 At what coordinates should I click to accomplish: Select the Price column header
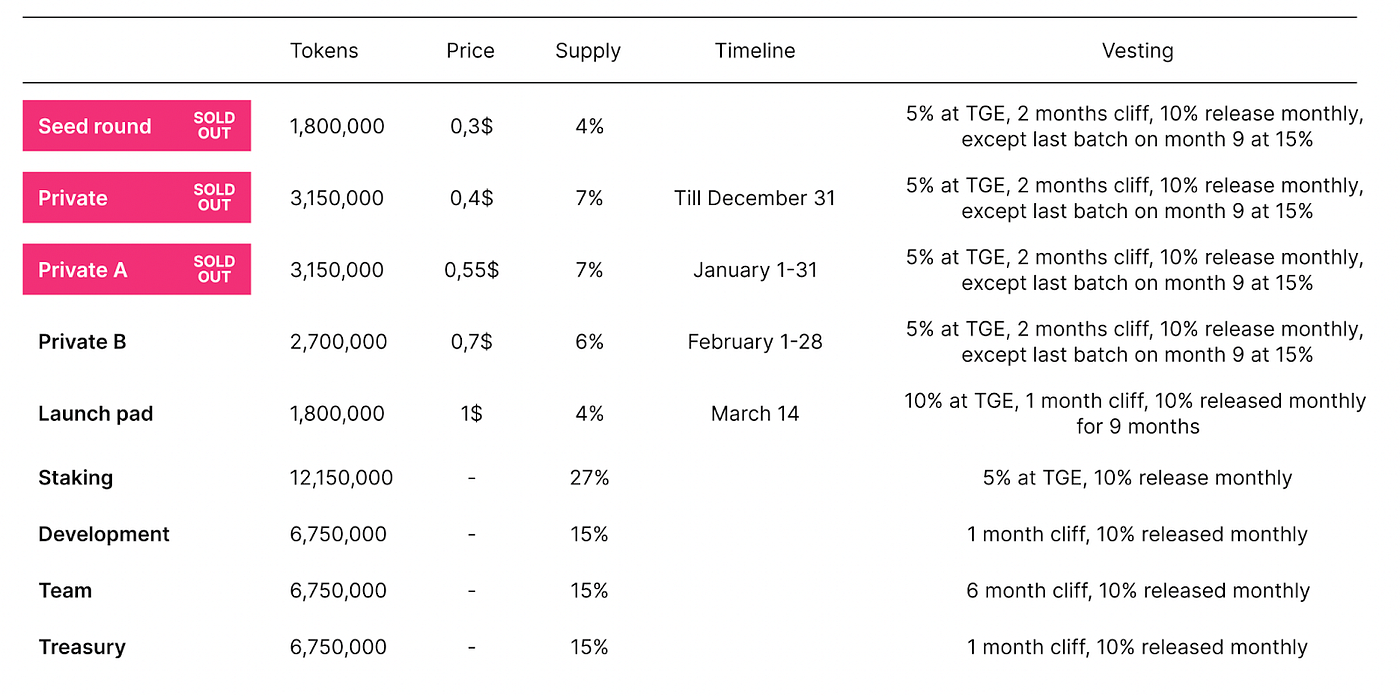[470, 51]
